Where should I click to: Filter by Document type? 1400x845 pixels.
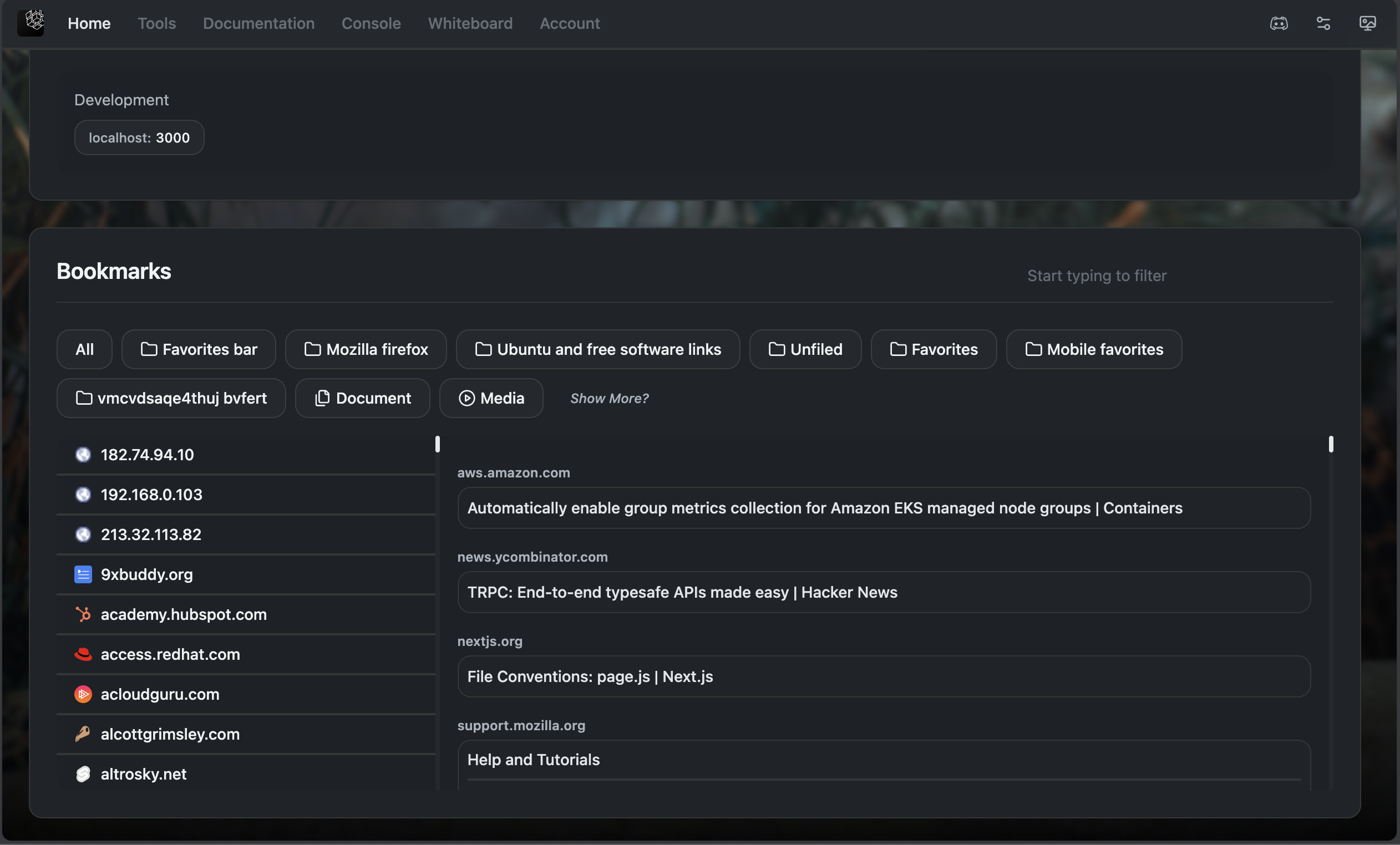(363, 398)
